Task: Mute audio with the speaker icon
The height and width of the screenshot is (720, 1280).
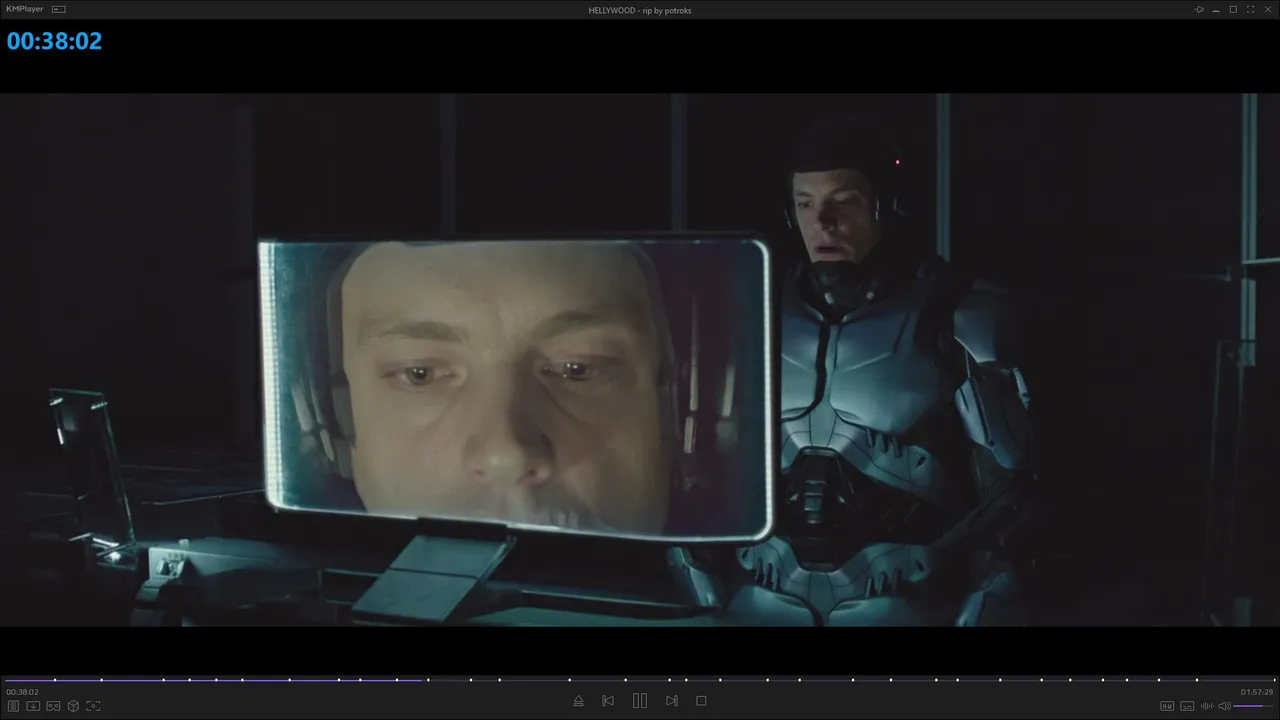Action: pyautogui.click(x=1224, y=706)
